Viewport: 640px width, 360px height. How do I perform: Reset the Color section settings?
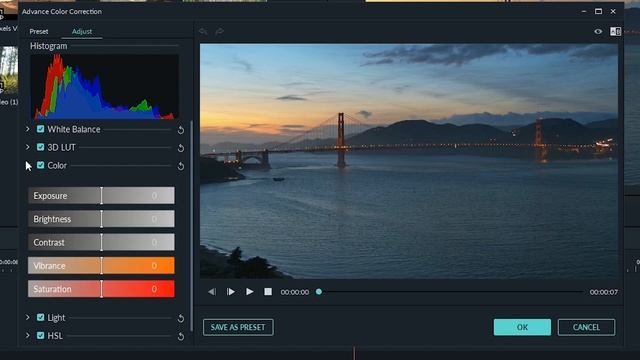coord(181,166)
